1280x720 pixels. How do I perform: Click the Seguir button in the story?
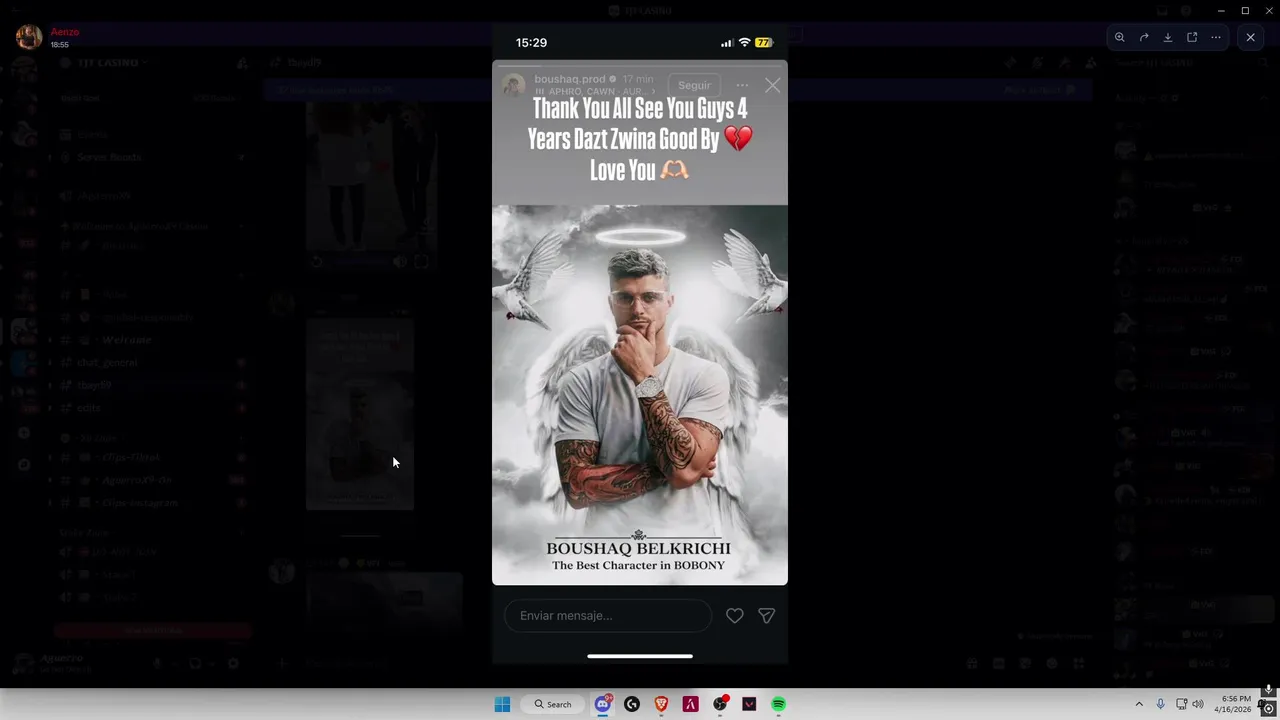pos(694,85)
